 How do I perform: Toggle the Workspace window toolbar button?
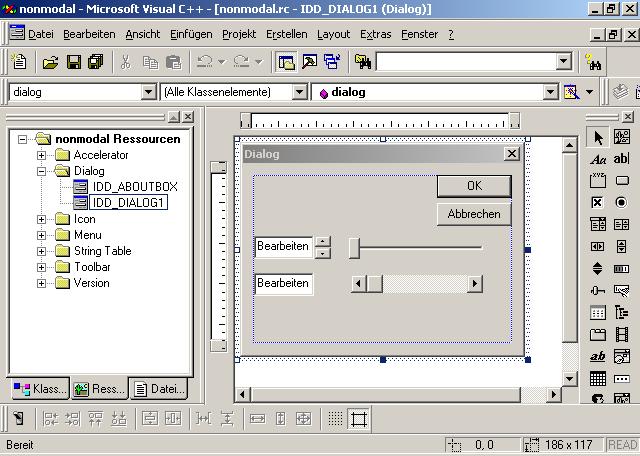(x=286, y=62)
